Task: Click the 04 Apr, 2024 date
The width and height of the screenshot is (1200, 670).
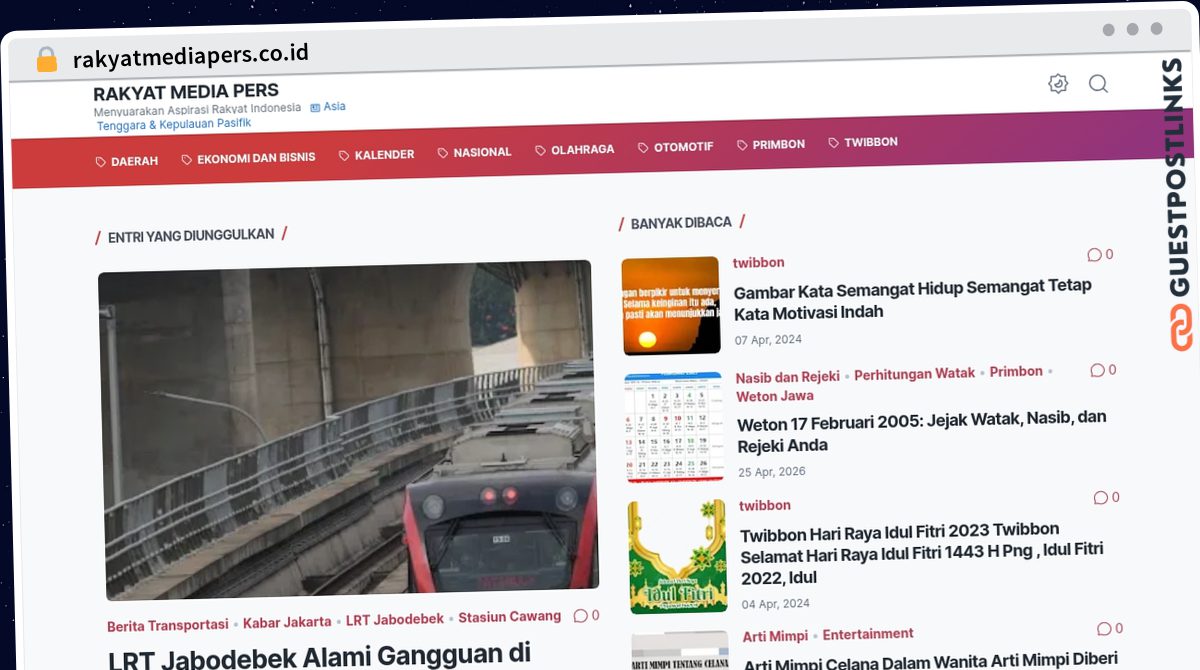Action: pos(775,604)
